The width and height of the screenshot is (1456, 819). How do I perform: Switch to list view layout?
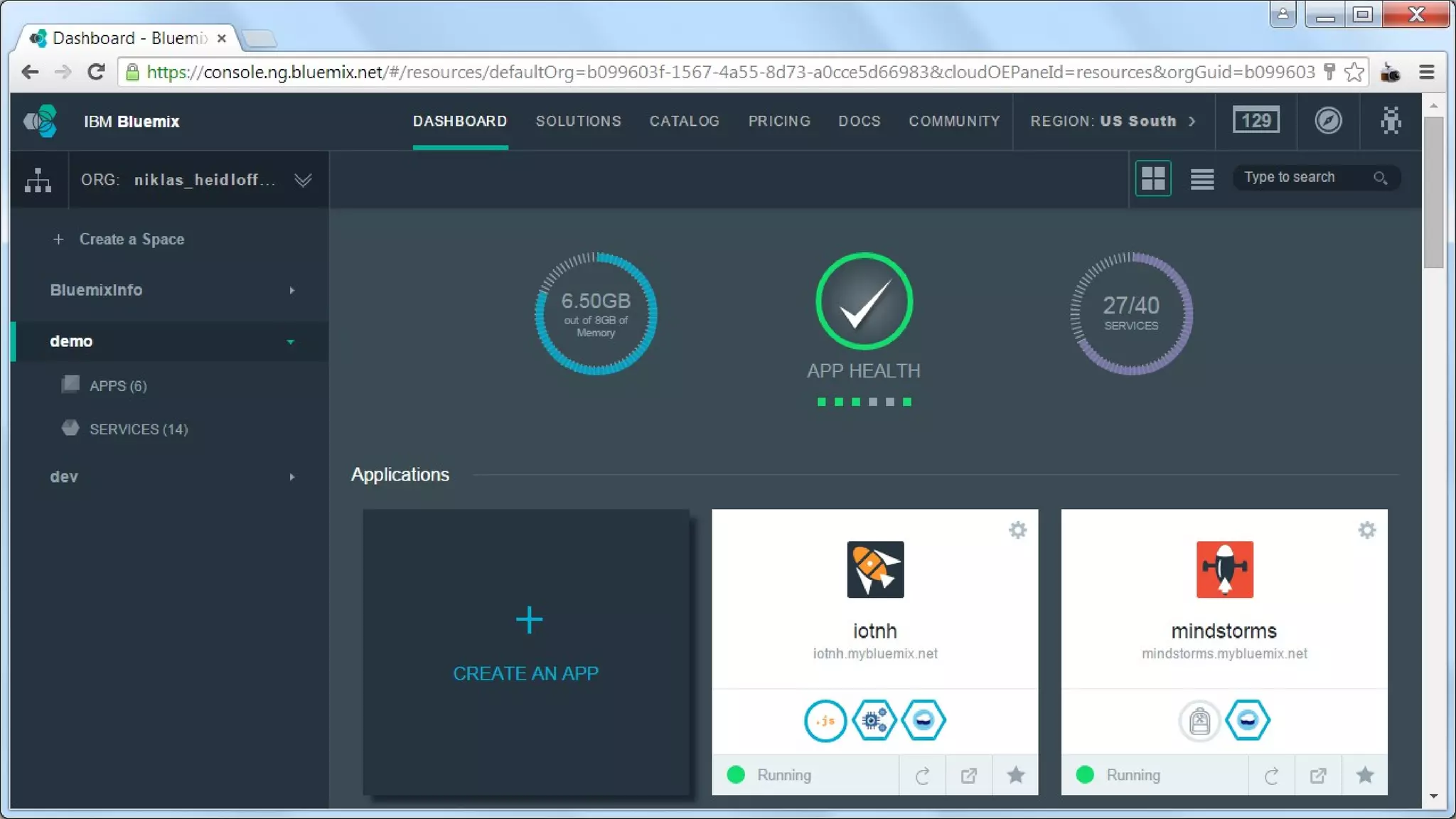(1201, 178)
